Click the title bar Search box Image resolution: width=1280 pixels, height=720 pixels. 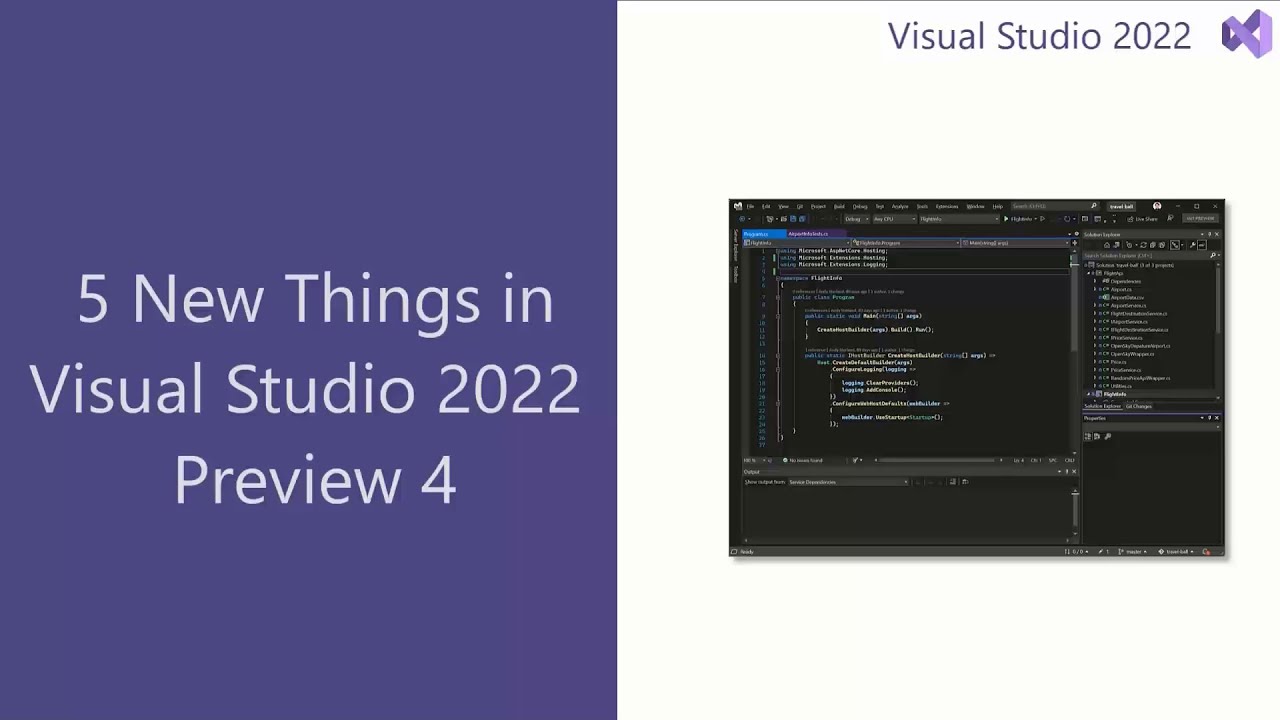(x=1054, y=206)
